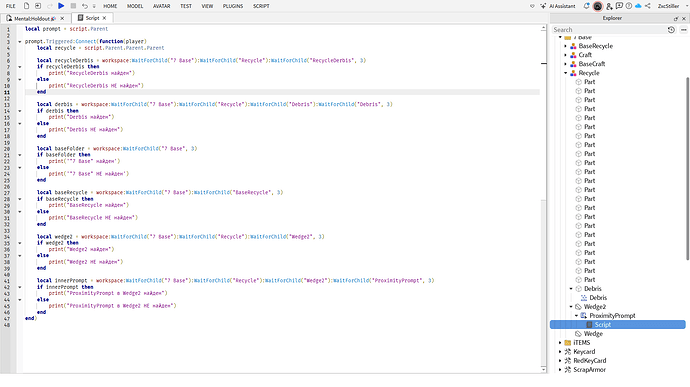Select the Wedge2 item in Explorer
Image resolution: width=690 pixels, height=387 pixels.
coord(595,306)
